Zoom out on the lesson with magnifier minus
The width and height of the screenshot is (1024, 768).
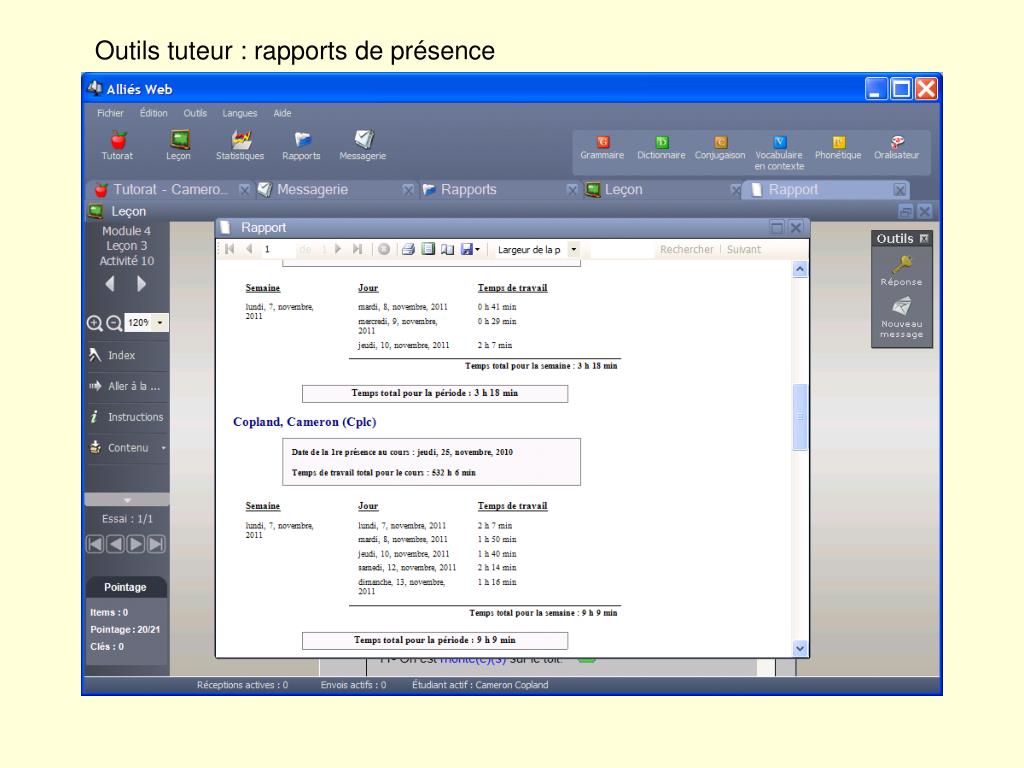114,323
